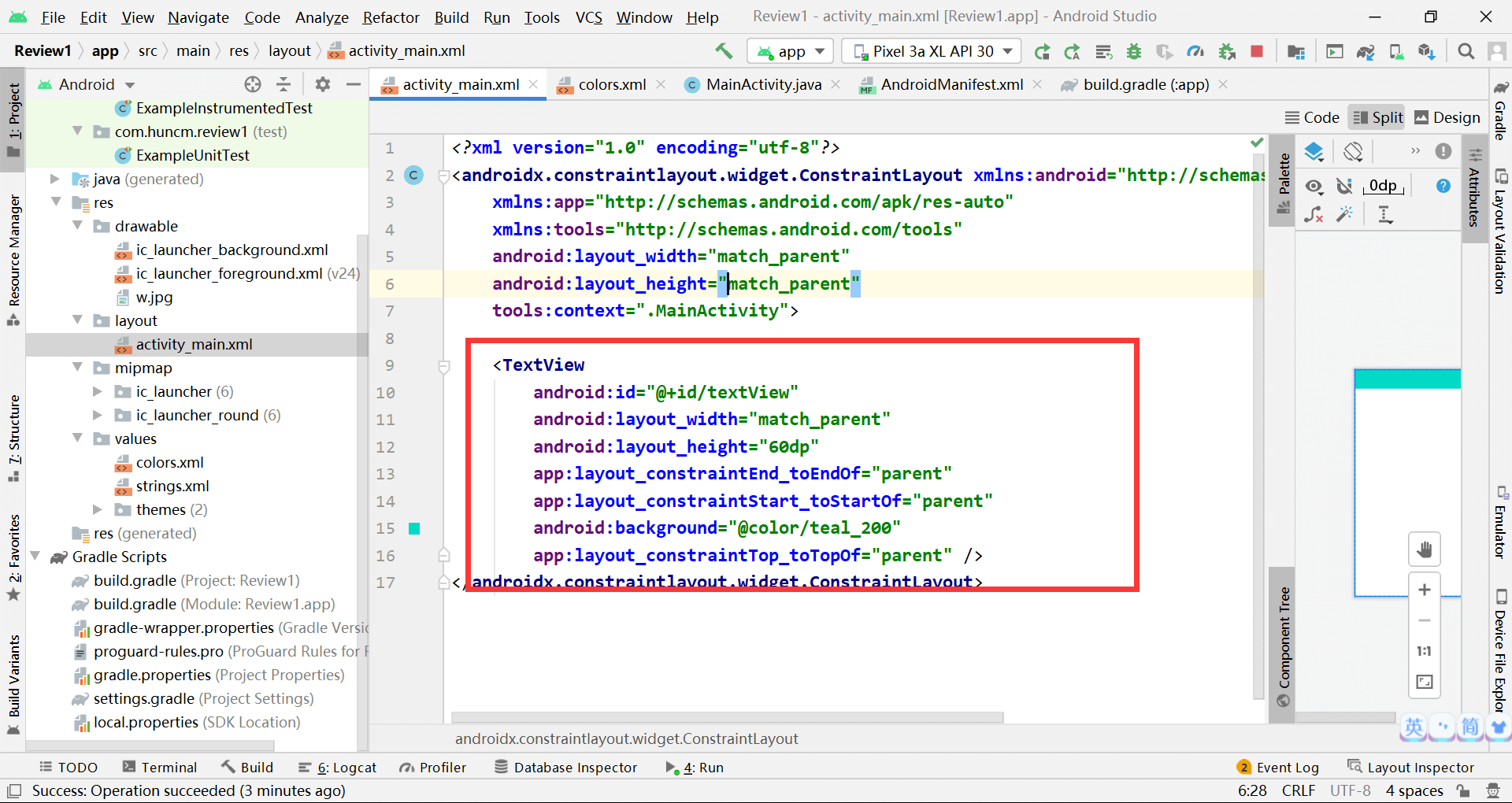Click the zoom out minus button in preview
The width and height of the screenshot is (1512, 803).
pyautogui.click(x=1425, y=620)
